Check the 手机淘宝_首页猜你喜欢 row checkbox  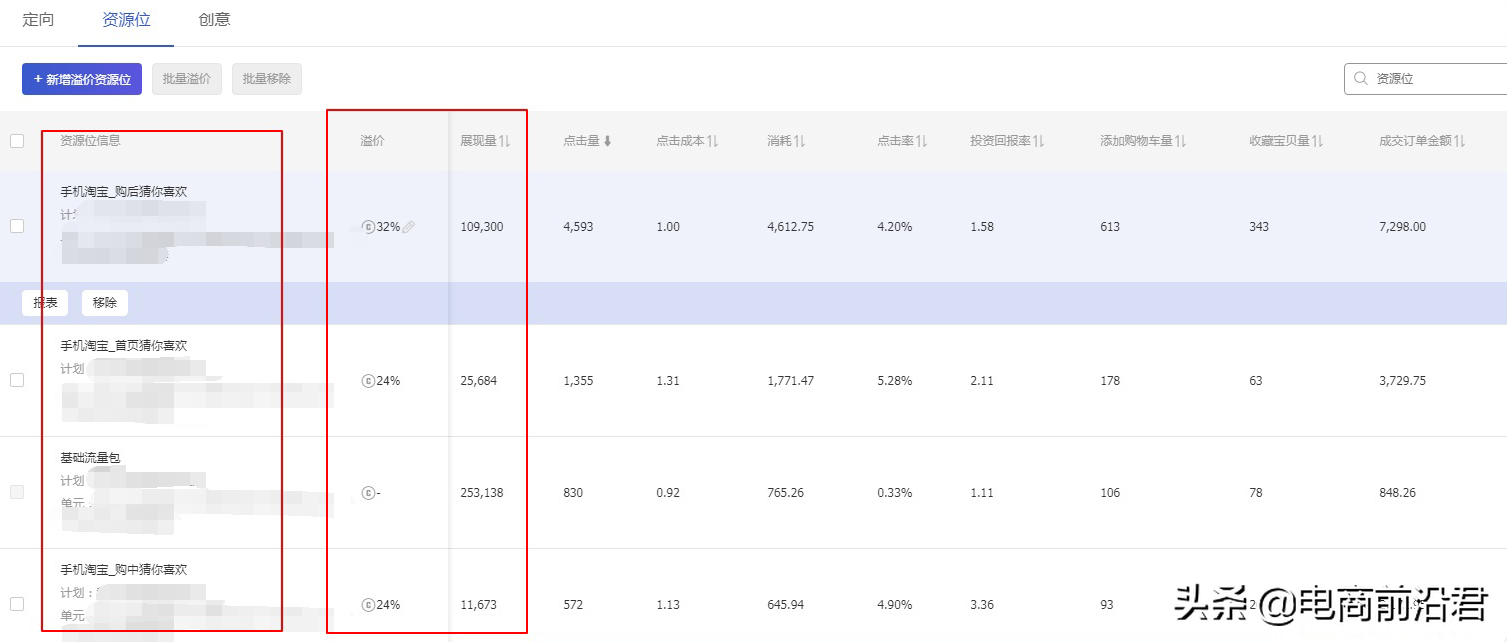pyautogui.click(x=16, y=380)
